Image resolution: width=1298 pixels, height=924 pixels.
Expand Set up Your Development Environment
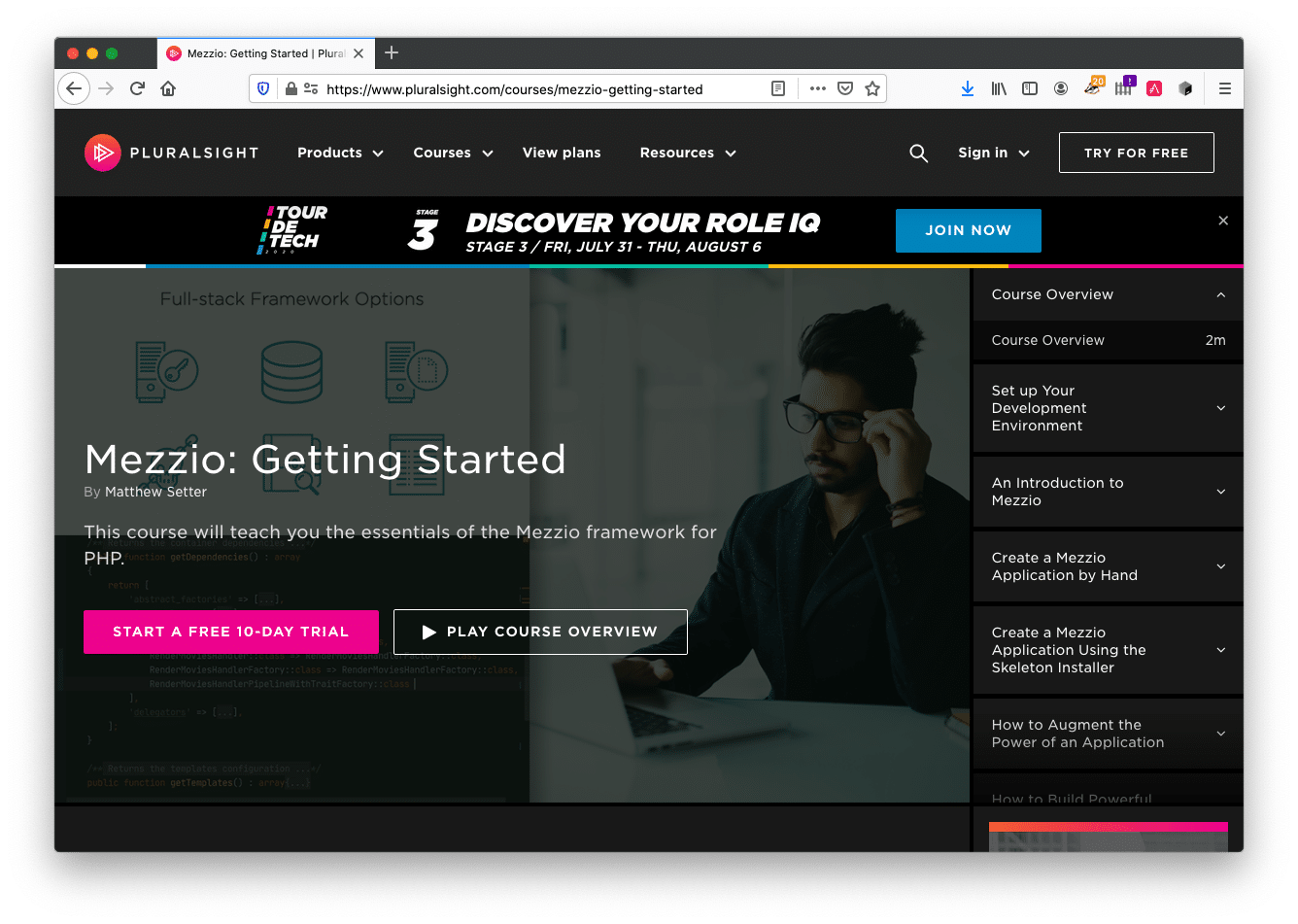pyautogui.click(x=1109, y=408)
